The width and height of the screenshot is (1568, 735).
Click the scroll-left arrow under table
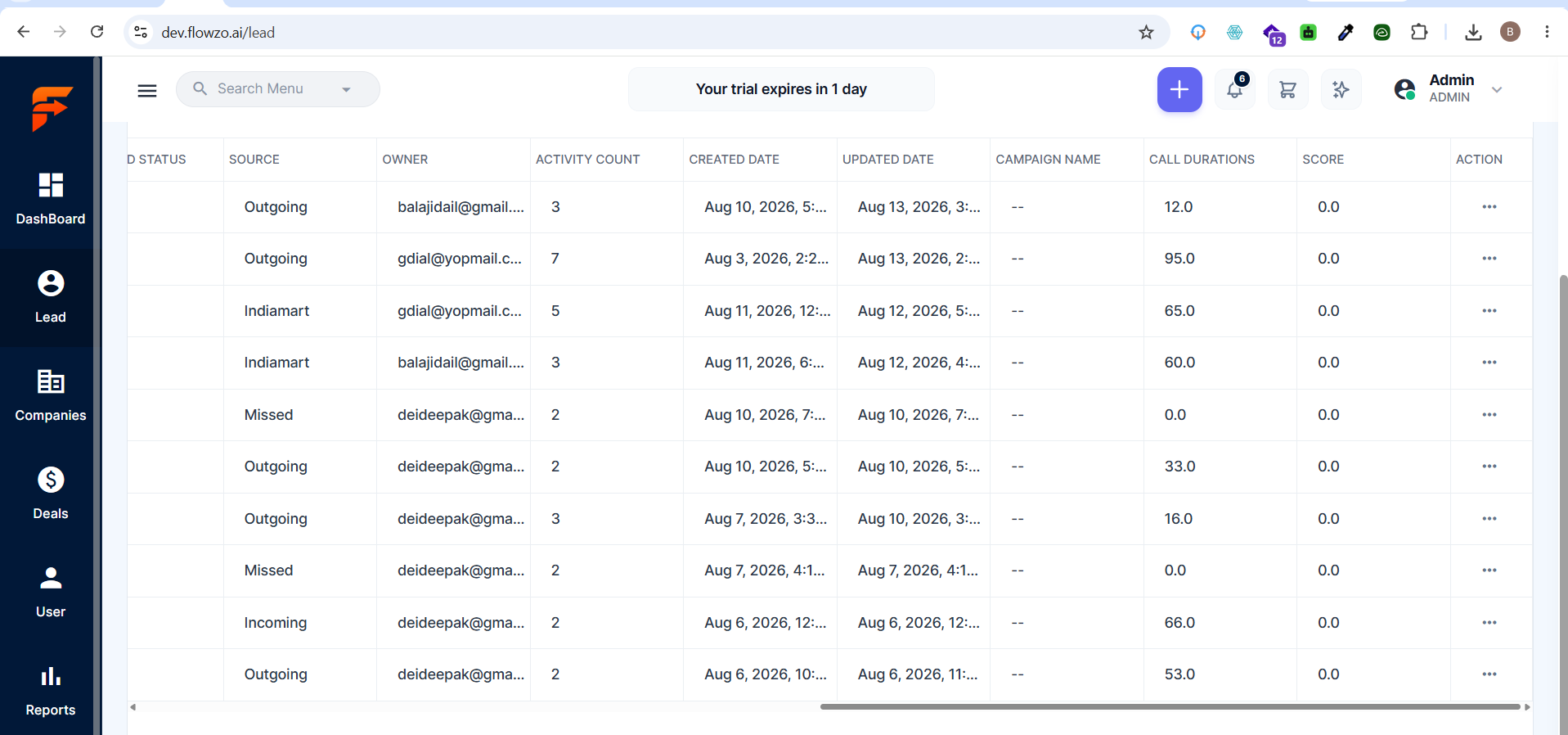[133, 706]
